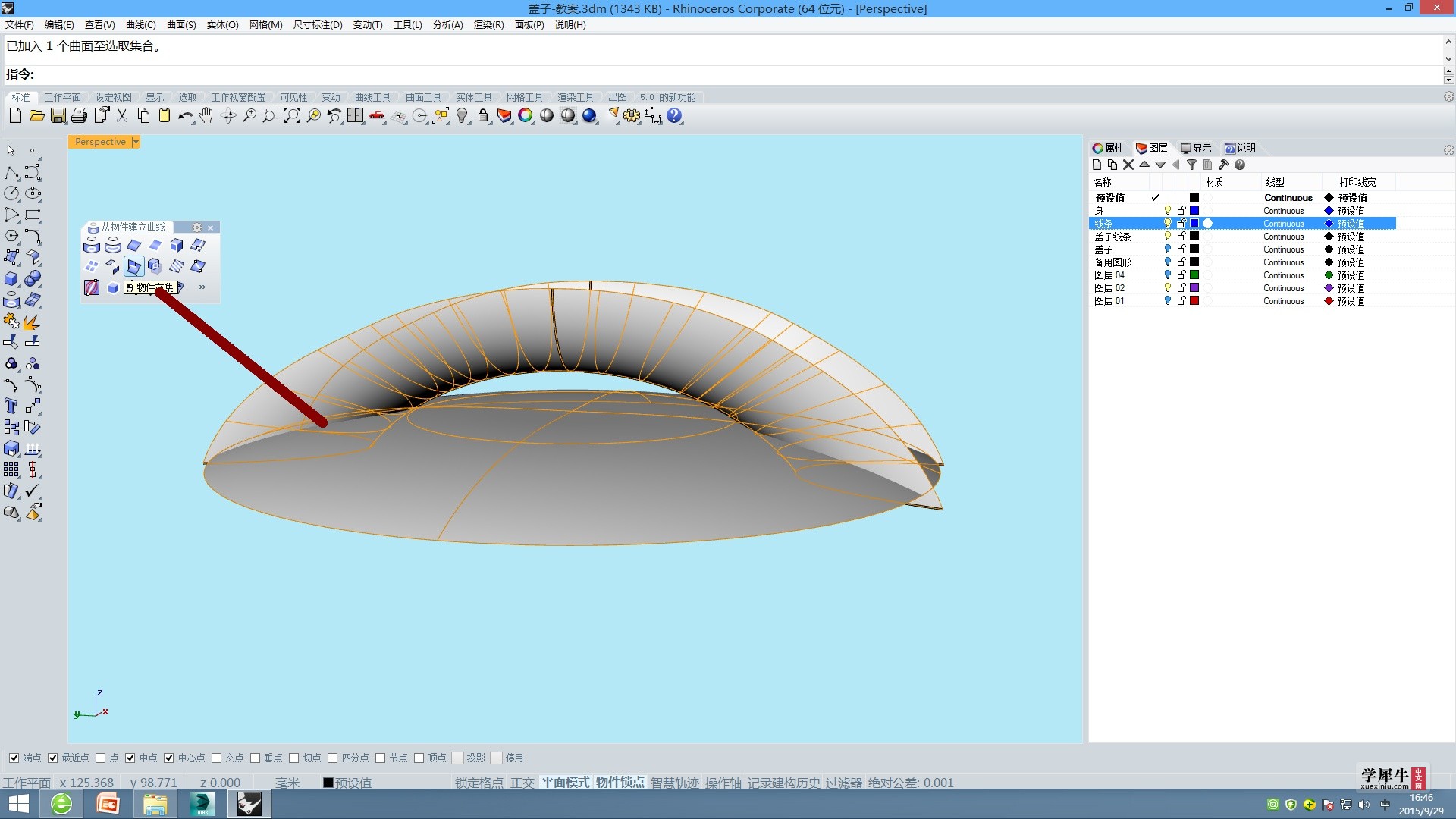Select the Circle tool in left sidebar
1456x819 pixels.
[11, 193]
